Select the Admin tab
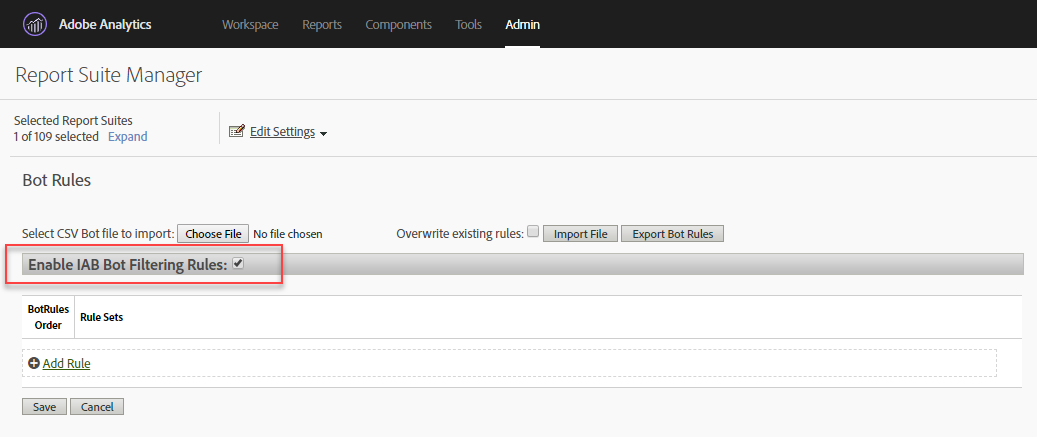This screenshot has width=1037, height=437. [x=522, y=24]
